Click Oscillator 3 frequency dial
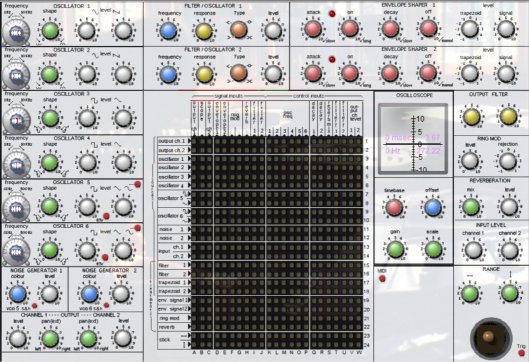The height and width of the screenshot is (362, 529). pyautogui.click(x=16, y=120)
